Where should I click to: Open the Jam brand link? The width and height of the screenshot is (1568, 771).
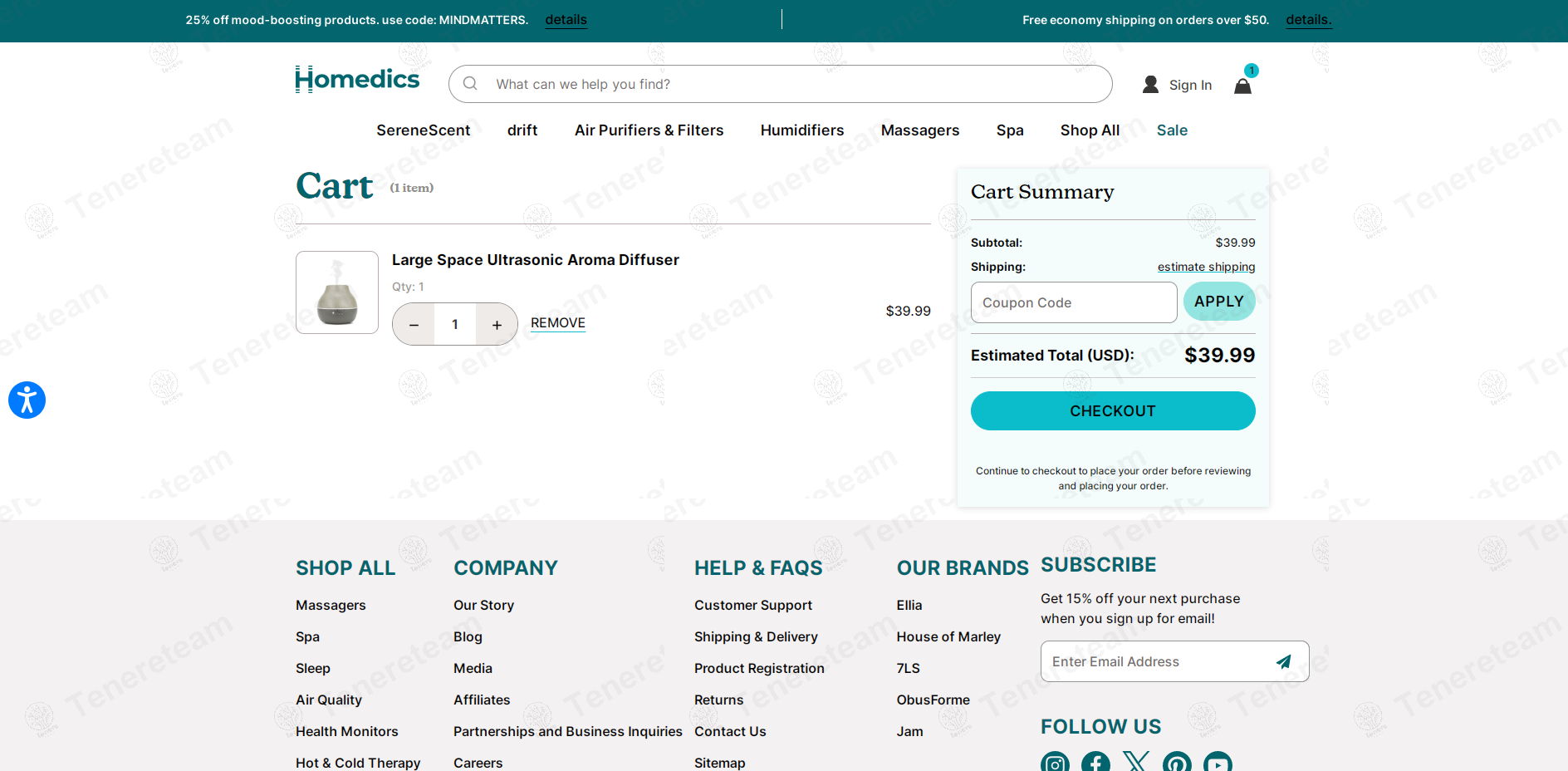909,731
